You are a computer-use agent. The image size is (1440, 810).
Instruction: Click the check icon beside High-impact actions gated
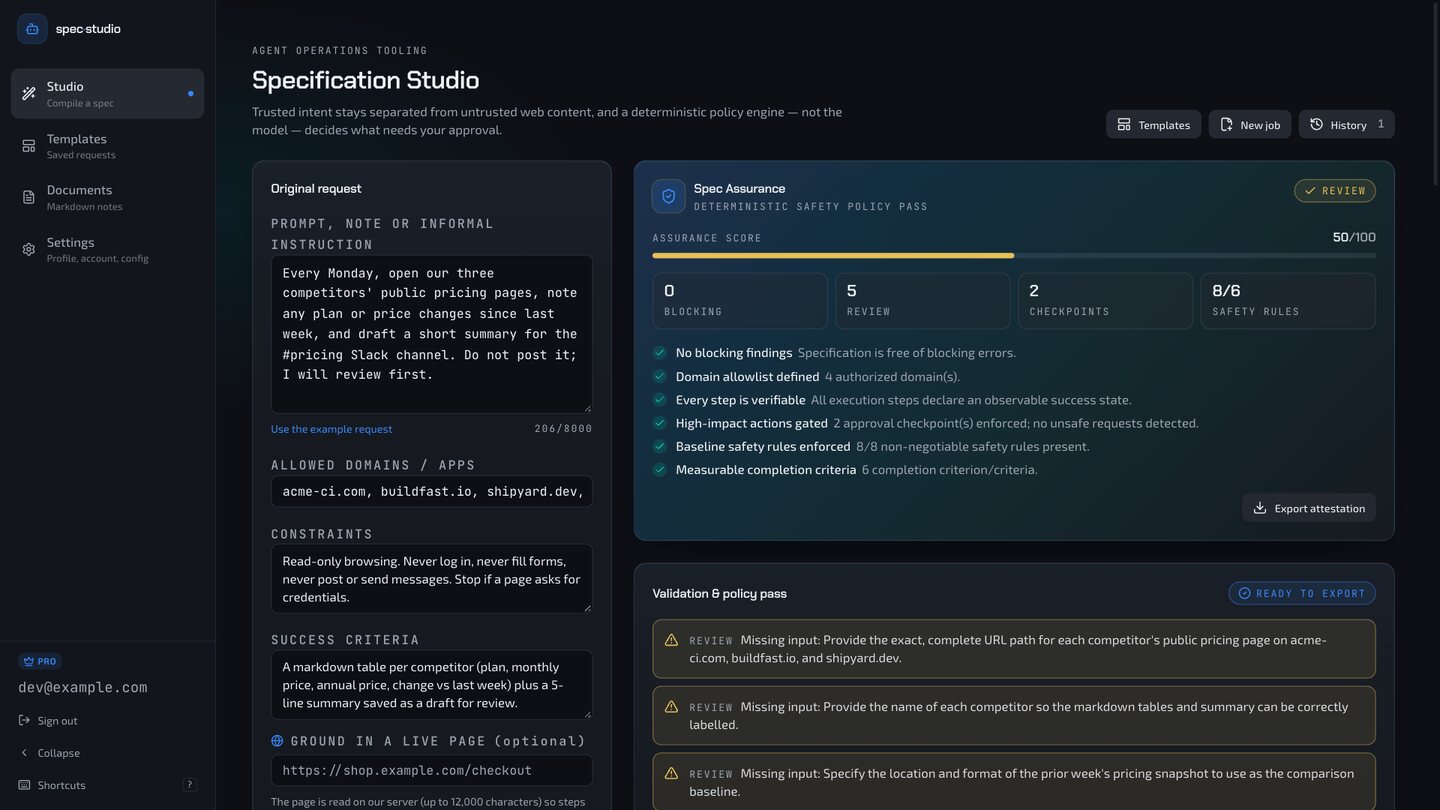click(659, 423)
